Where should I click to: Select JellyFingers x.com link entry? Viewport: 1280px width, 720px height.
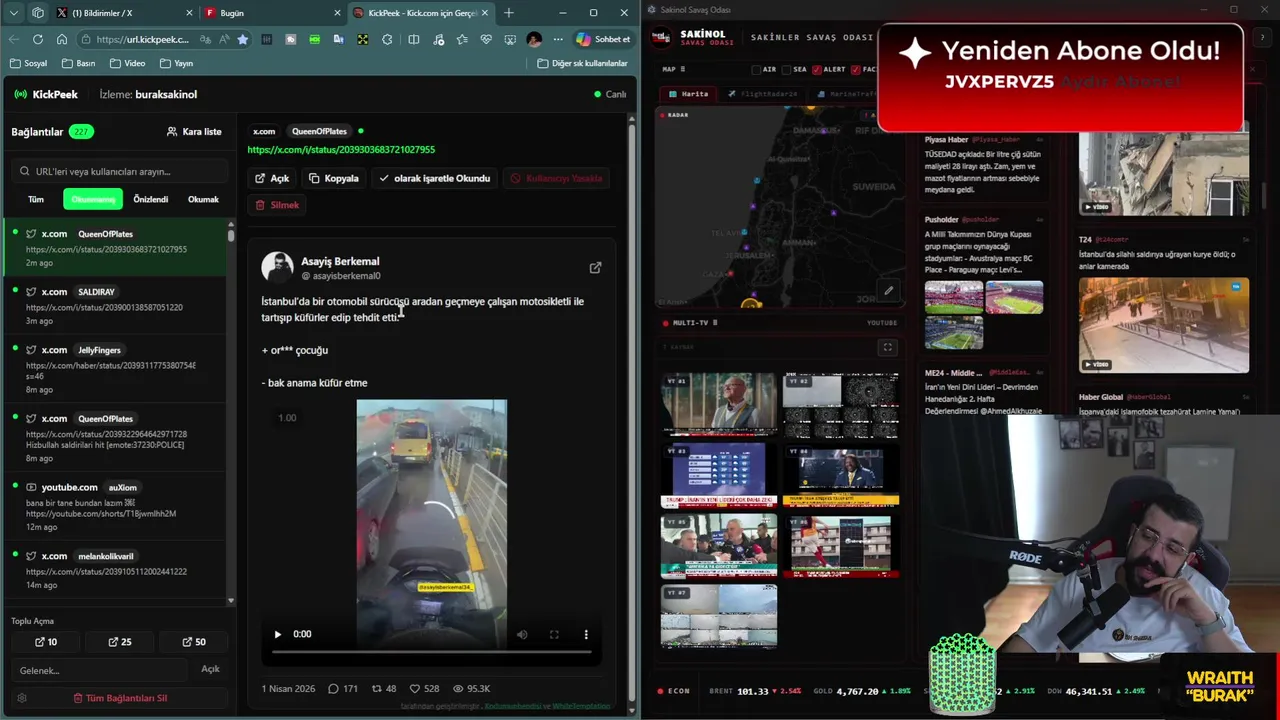[115, 369]
